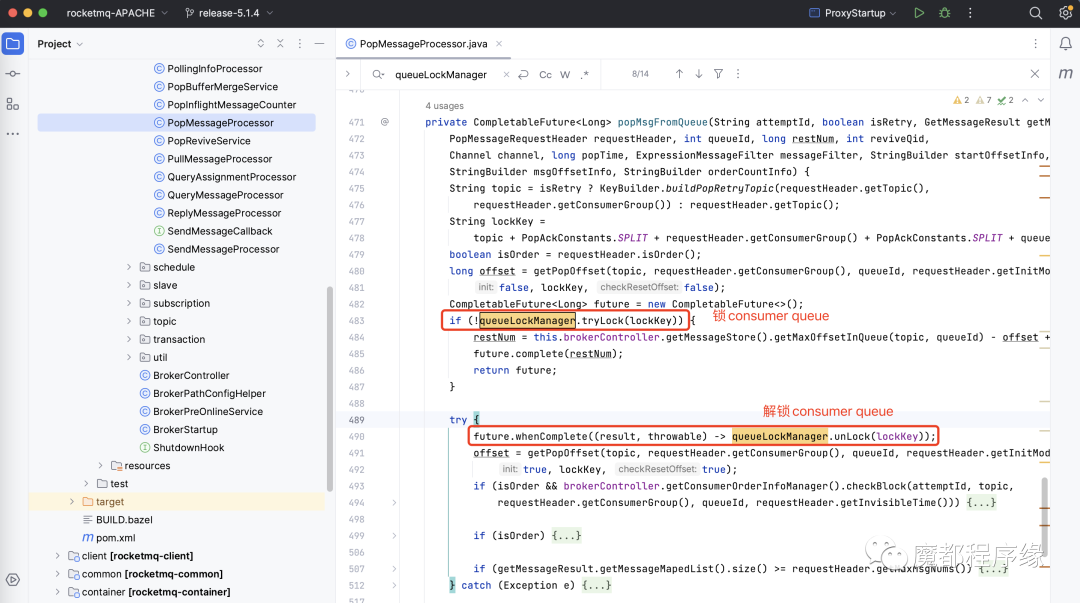Open search history dropdown
The width and height of the screenshot is (1080, 603).
pyautogui.click(x=377, y=74)
